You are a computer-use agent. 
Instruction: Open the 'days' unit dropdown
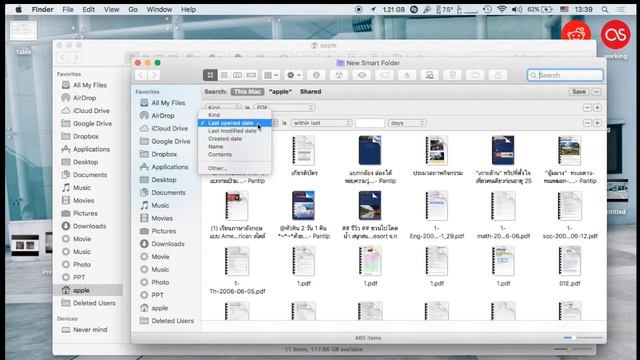(407, 123)
